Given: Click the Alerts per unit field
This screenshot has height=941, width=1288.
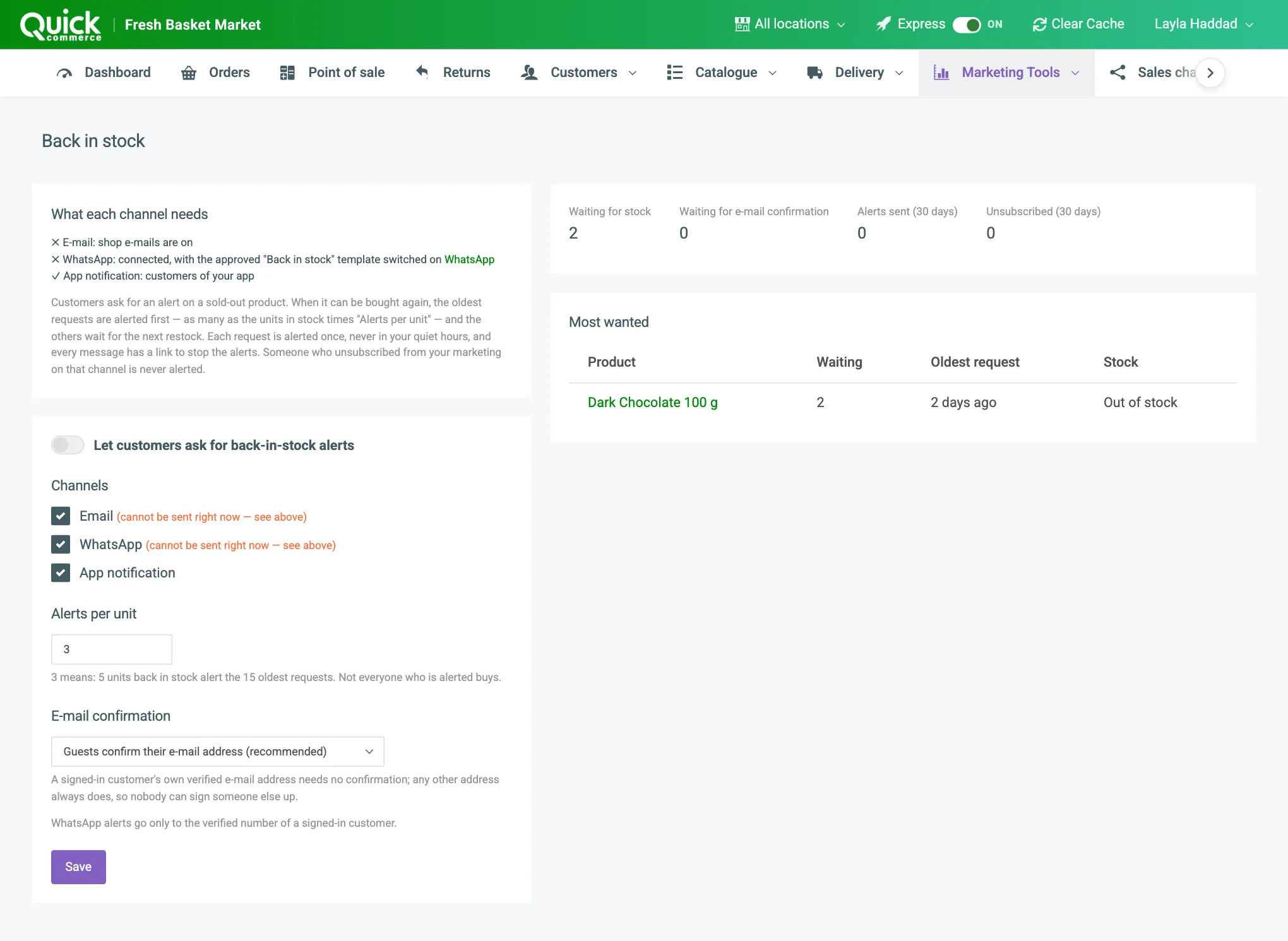Looking at the screenshot, I should point(112,649).
